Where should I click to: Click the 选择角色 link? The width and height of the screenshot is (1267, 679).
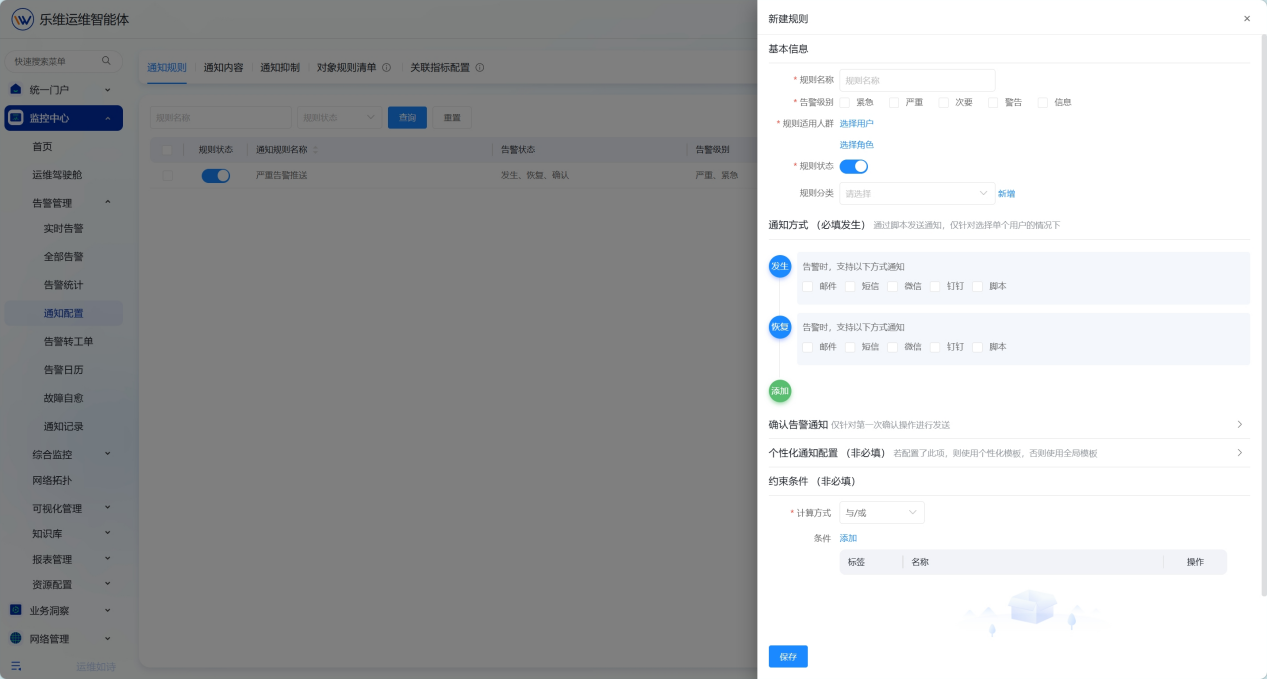point(856,145)
